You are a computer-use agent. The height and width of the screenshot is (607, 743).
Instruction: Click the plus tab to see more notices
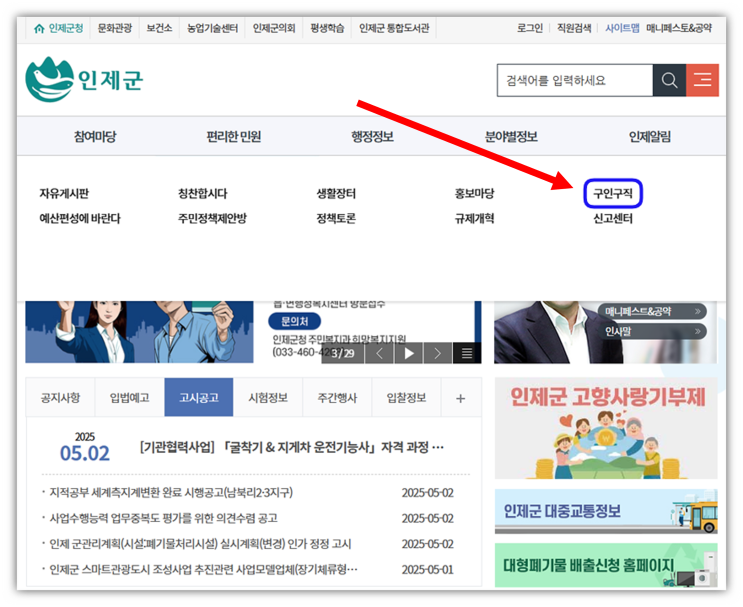[461, 398]
